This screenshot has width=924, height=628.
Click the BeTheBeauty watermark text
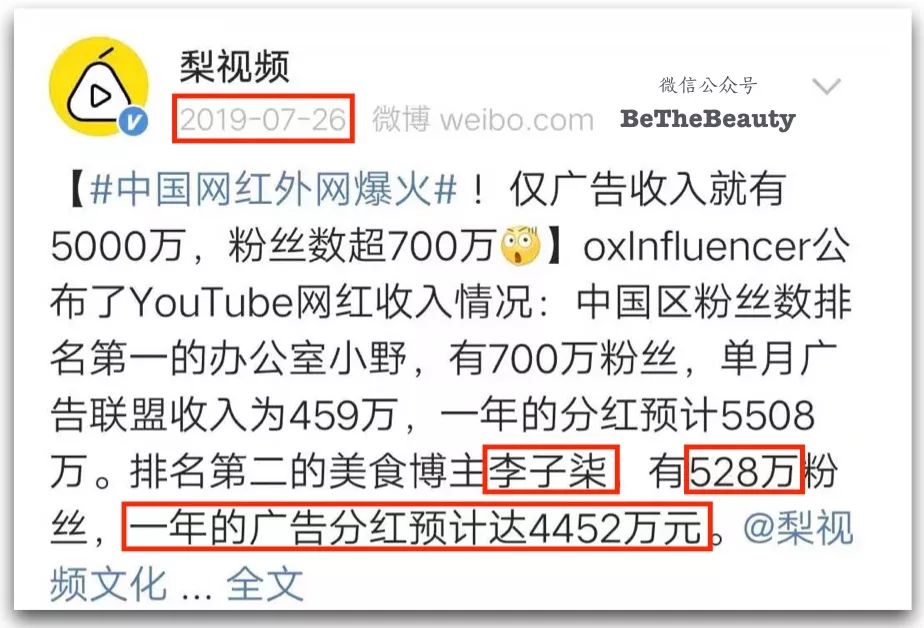(708, 119)
